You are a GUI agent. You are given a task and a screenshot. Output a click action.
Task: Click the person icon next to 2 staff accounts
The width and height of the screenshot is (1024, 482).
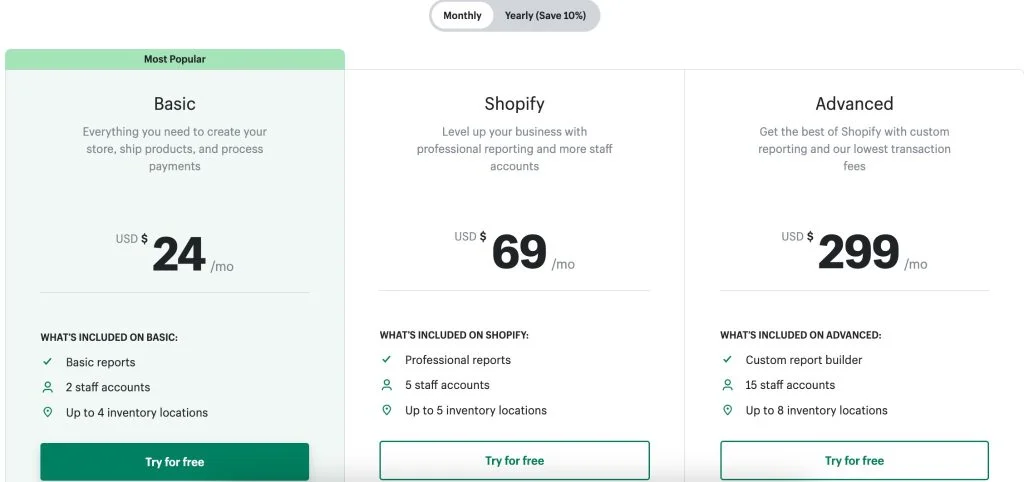[x=47, y=387]
